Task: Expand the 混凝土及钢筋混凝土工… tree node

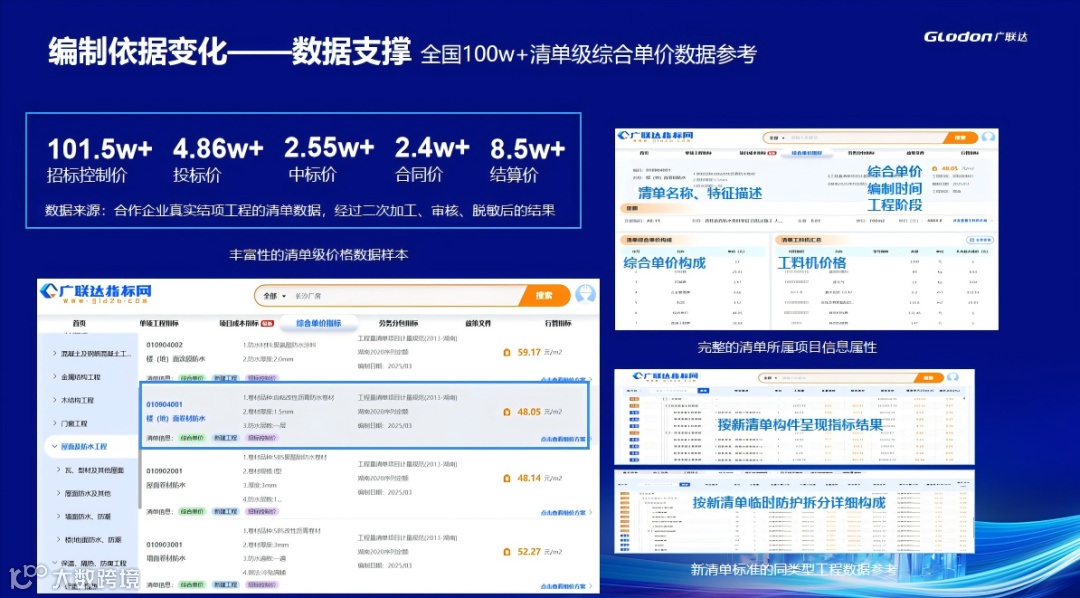Action: 56,354
